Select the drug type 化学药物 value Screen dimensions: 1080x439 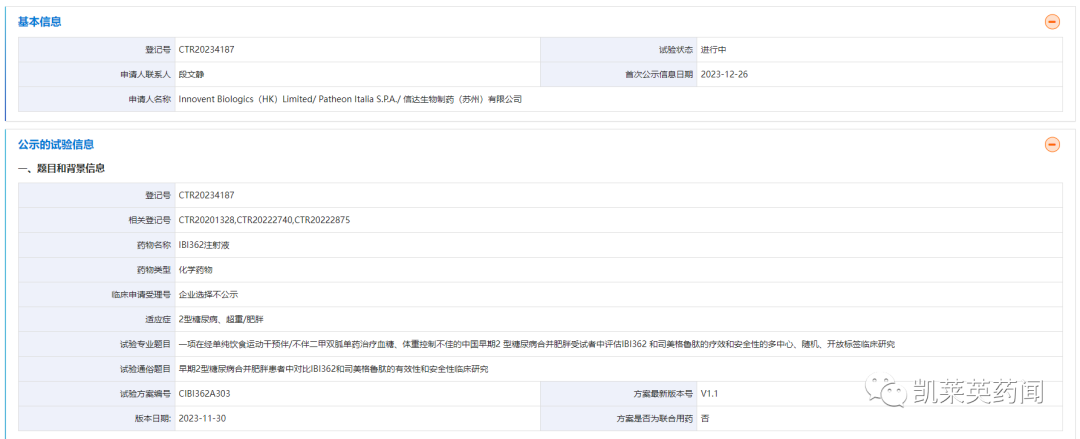[195, 270]
